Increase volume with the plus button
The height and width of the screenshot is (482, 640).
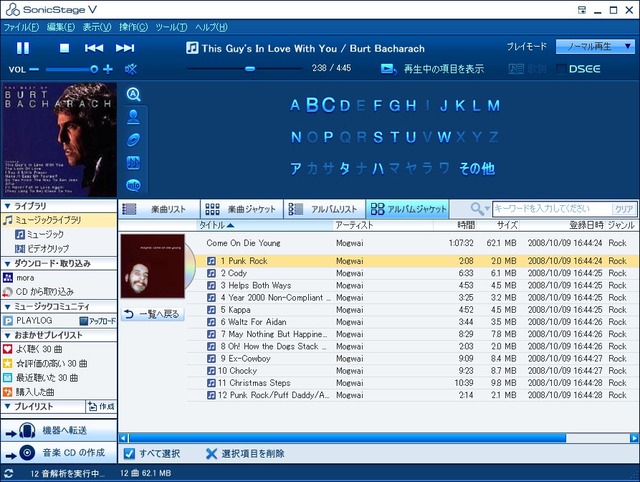point(108,69)
